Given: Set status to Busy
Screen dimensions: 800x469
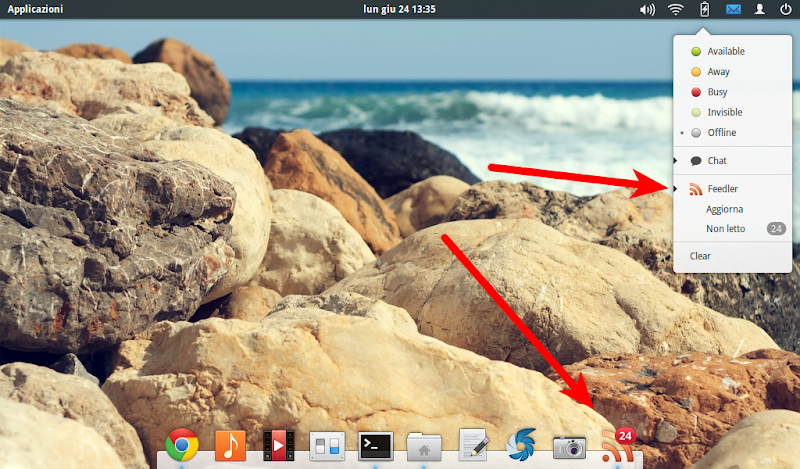Looking at the screenshot, I should pyautogui.click(x=733, y=92).
